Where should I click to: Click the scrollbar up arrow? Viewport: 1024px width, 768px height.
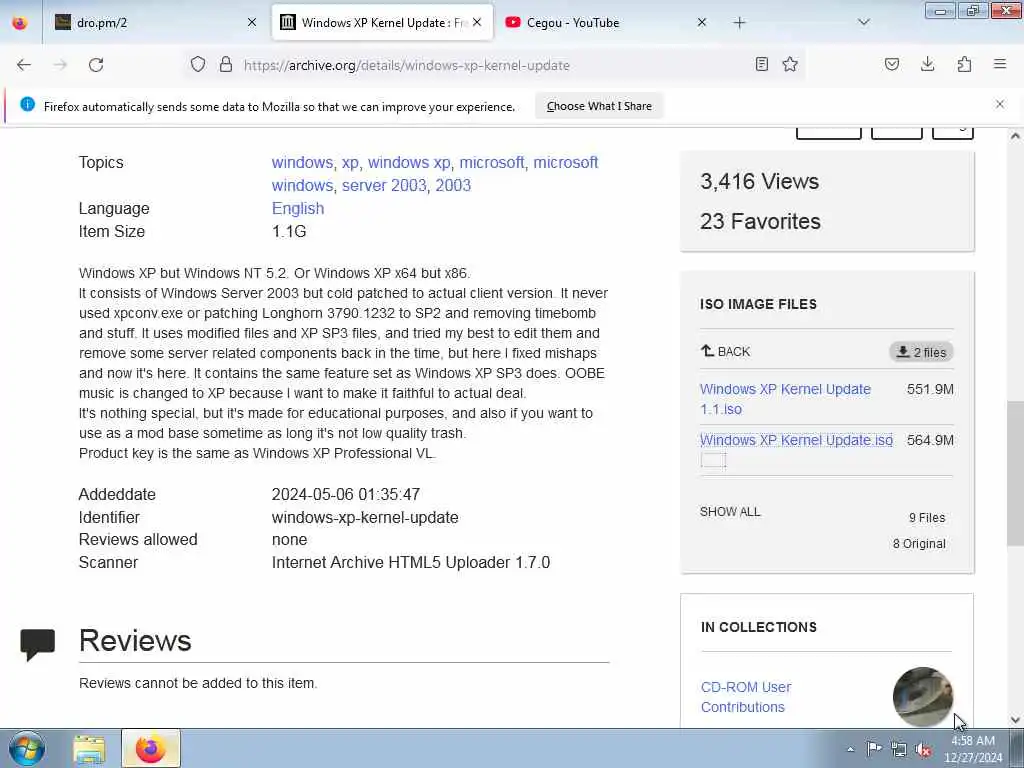(1014, 136)
